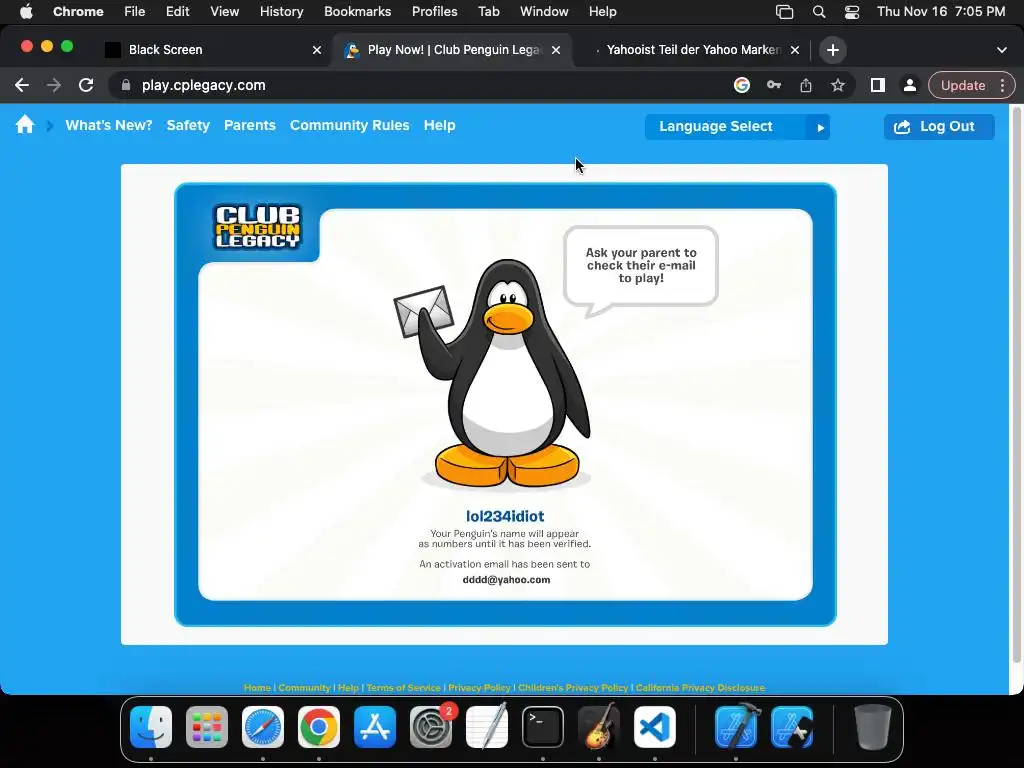Share this page via the share icon
1024x768 pixels.
coord(806,86)
